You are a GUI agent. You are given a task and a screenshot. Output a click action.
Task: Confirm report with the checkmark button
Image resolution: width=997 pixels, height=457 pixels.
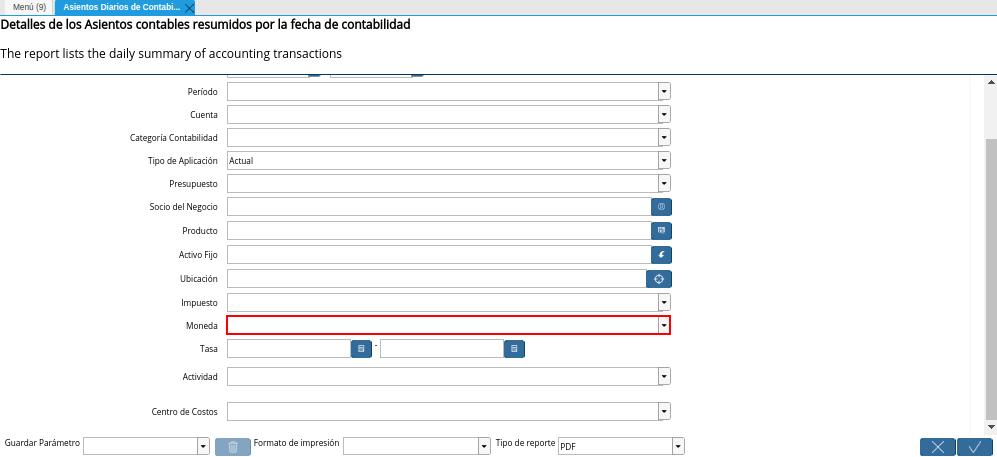[x=975, y=447]
